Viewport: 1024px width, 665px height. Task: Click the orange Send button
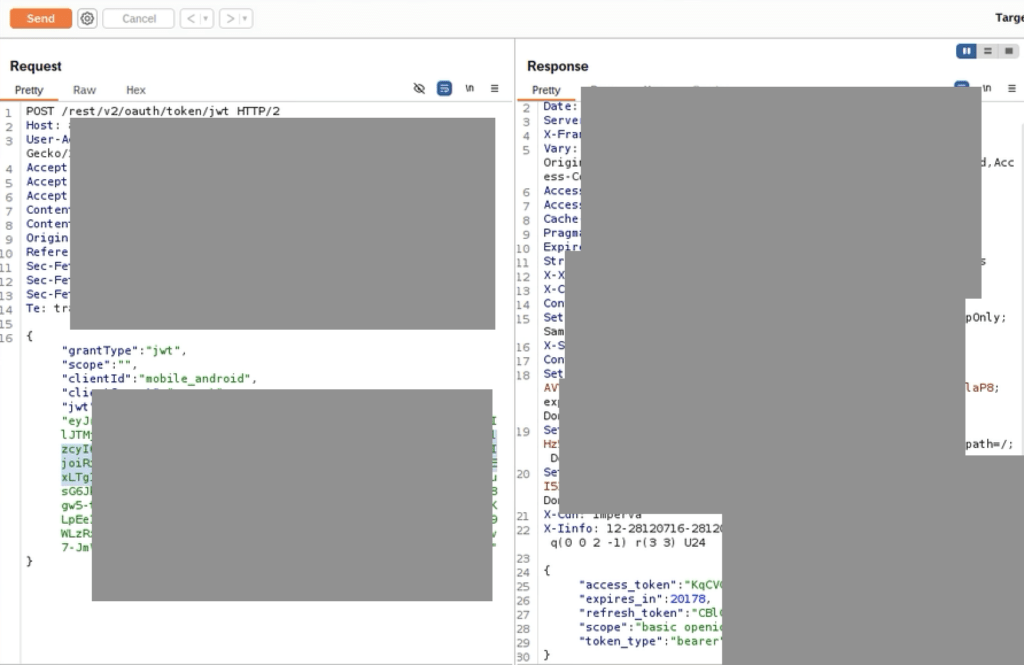[x=41, y=18]
